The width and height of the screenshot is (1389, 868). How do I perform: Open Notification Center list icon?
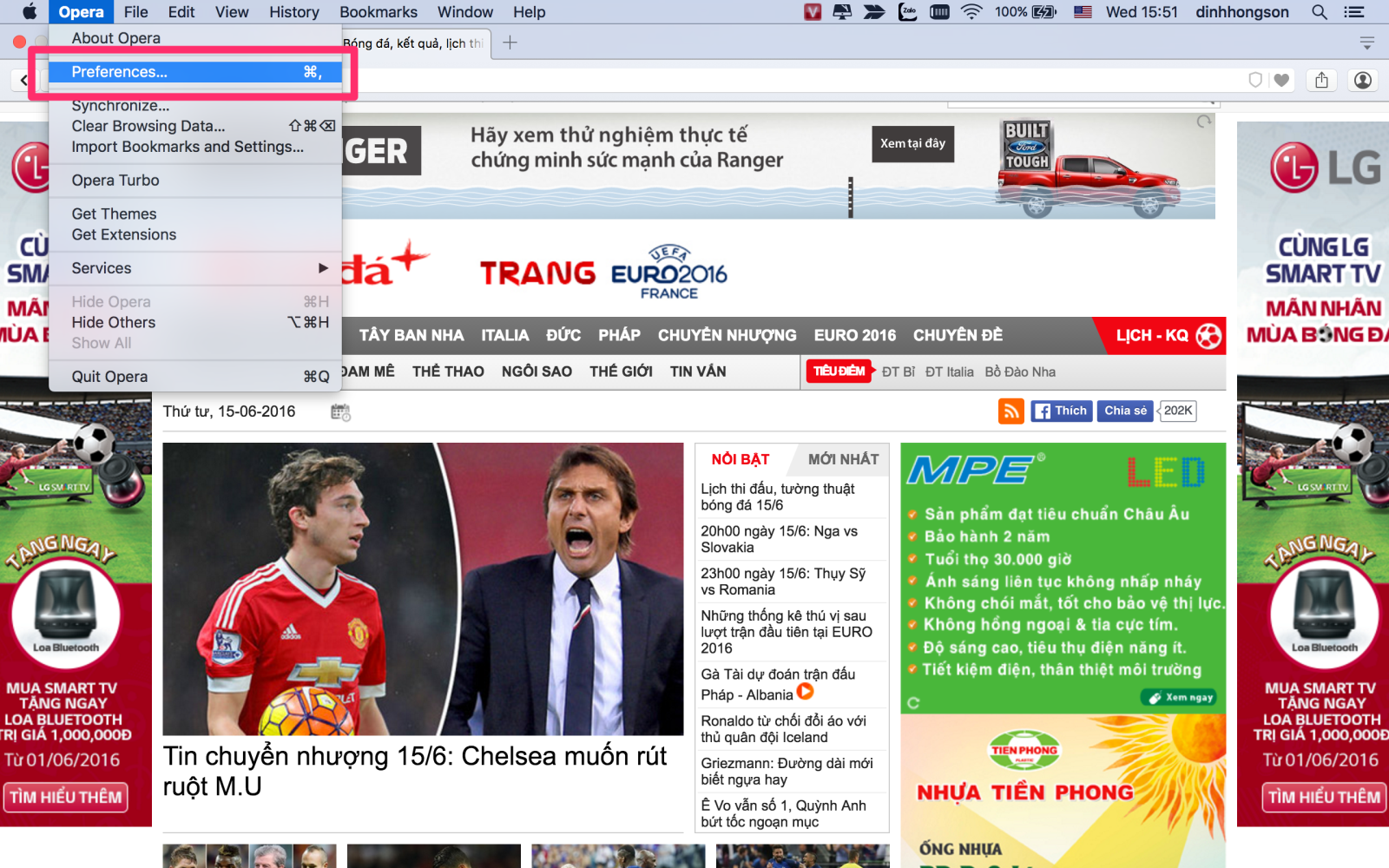click(x=1353, y=11)
